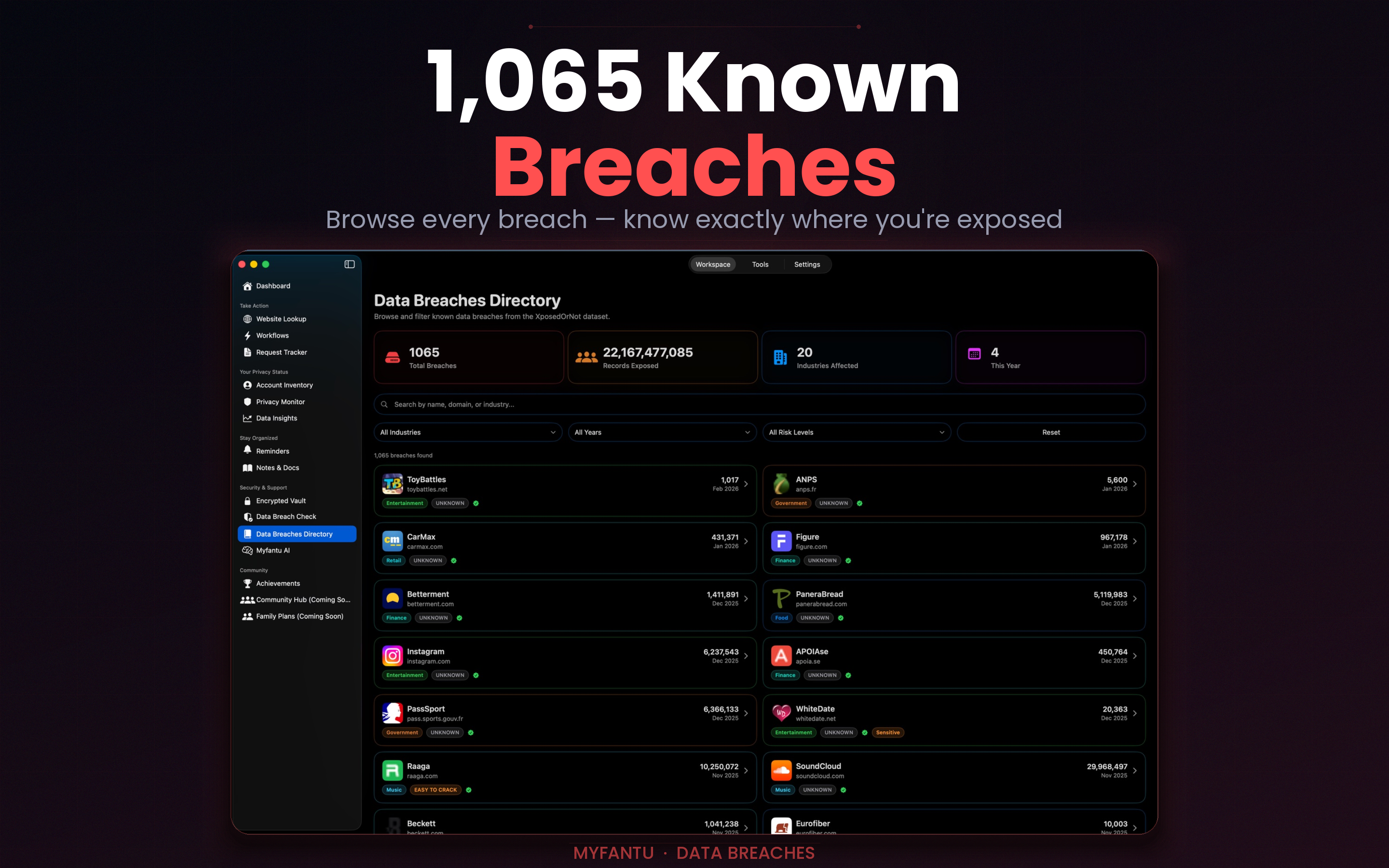Open the Total Breaches stat card
Image resolution: width=1389 pixels, height=868 pixels.
click(468, 357)
